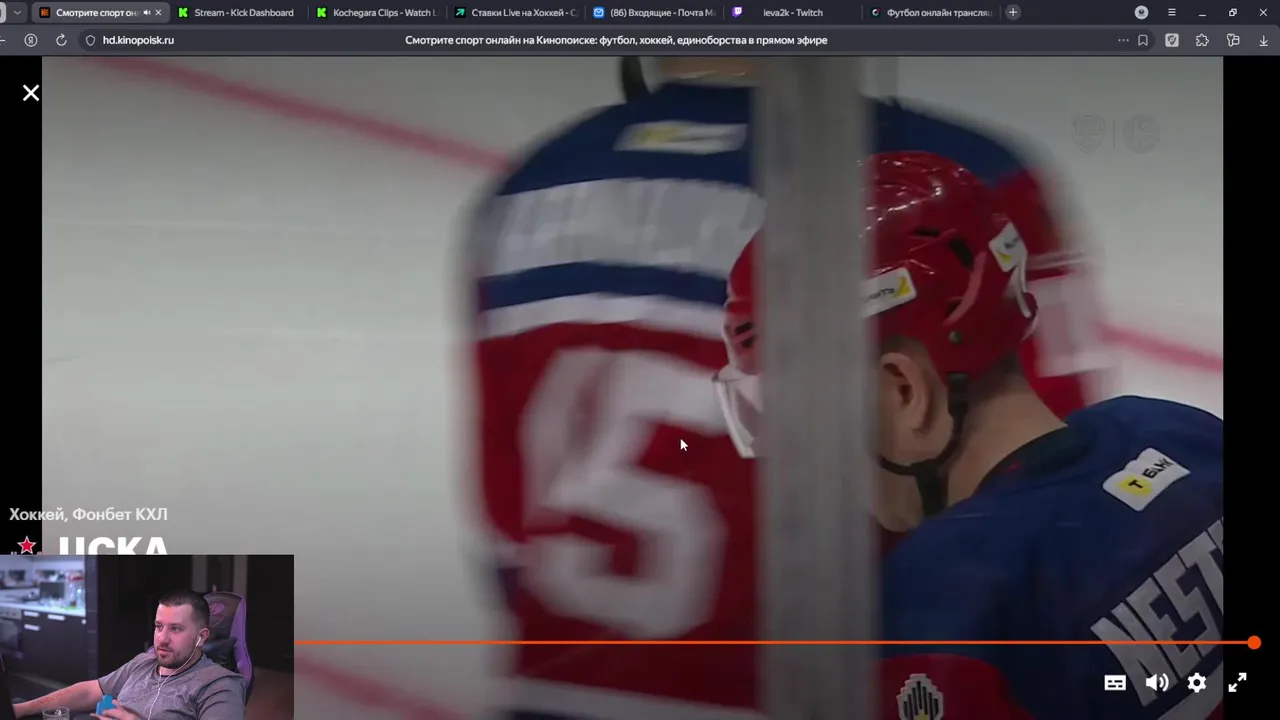Click the page title text in the address bar

point(616,40)
